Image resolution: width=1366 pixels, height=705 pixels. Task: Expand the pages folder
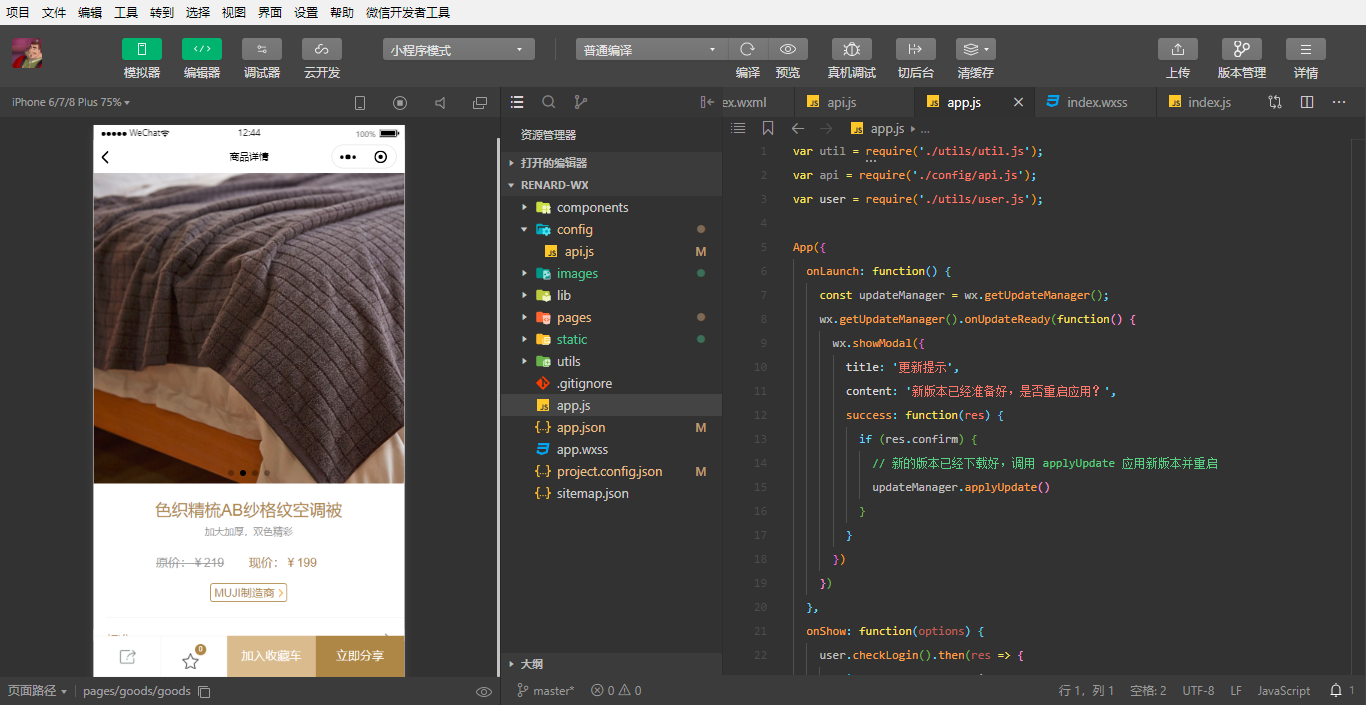(611, 317)
